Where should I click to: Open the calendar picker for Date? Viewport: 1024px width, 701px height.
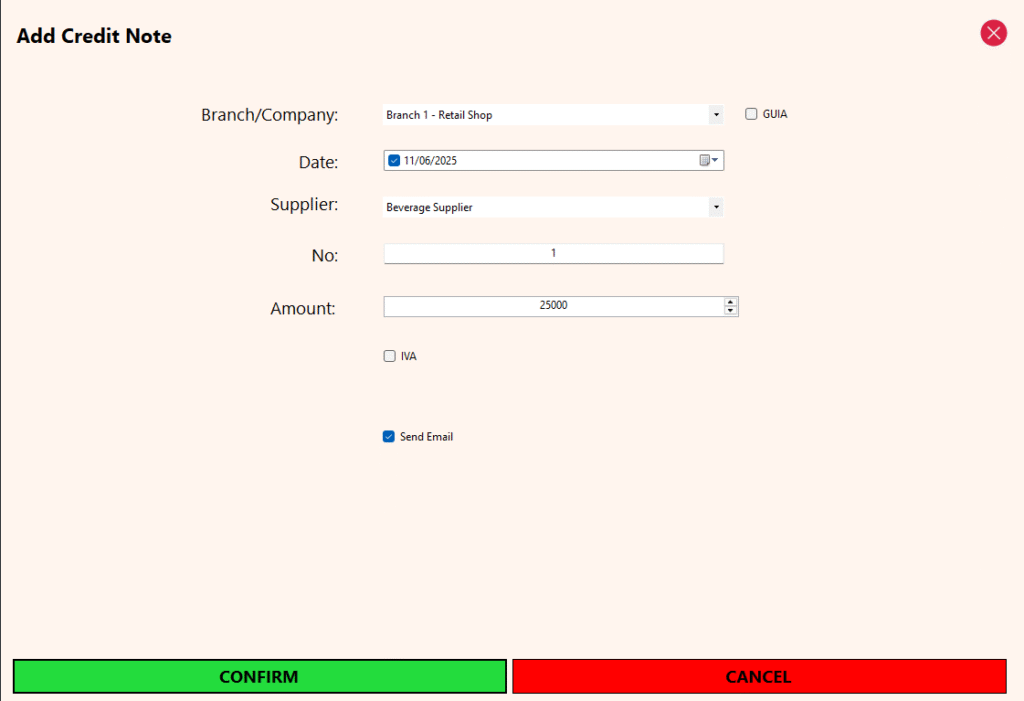coord(709,161)
